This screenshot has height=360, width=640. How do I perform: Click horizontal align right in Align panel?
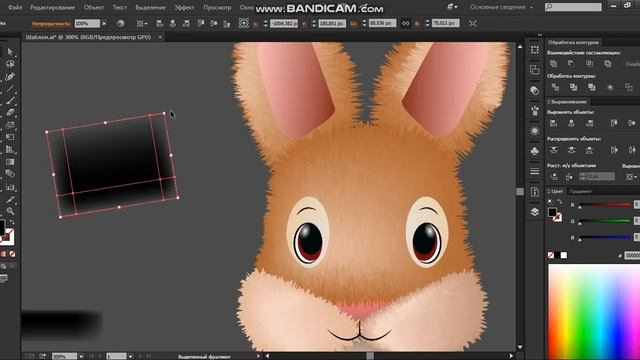[x=589, y=123]
